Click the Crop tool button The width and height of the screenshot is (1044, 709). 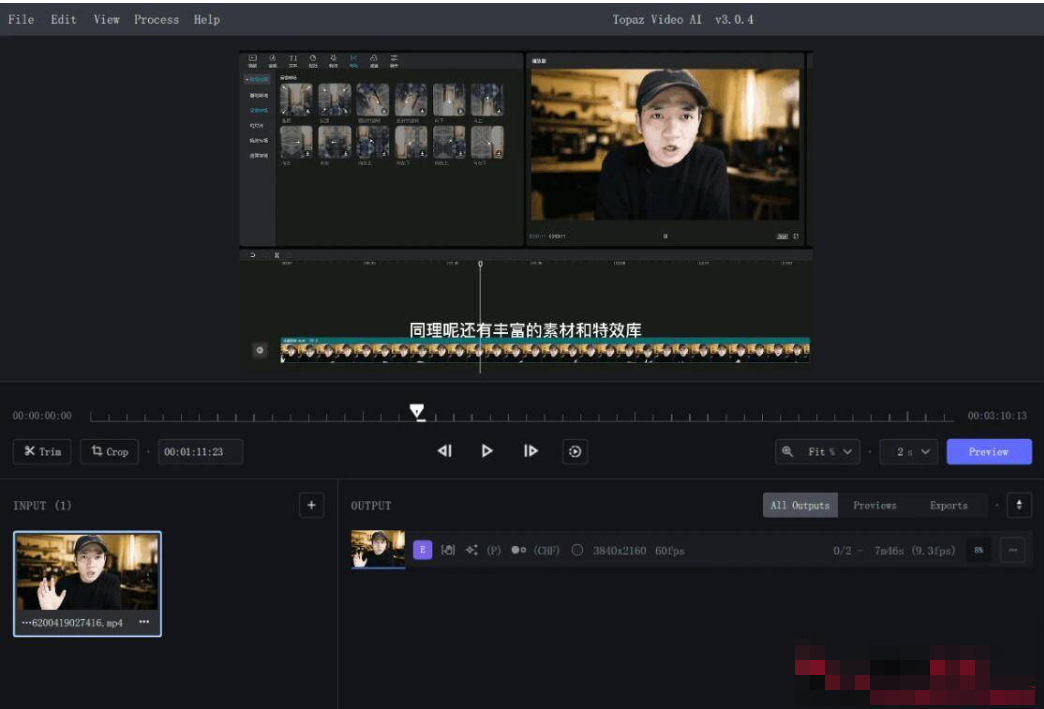(x=109, y=452)
